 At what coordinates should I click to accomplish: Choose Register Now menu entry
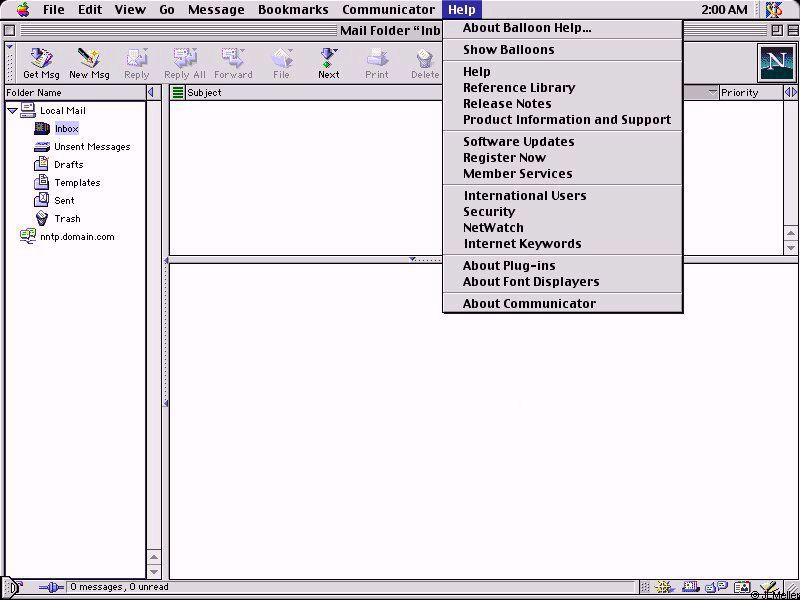point(563,158)
